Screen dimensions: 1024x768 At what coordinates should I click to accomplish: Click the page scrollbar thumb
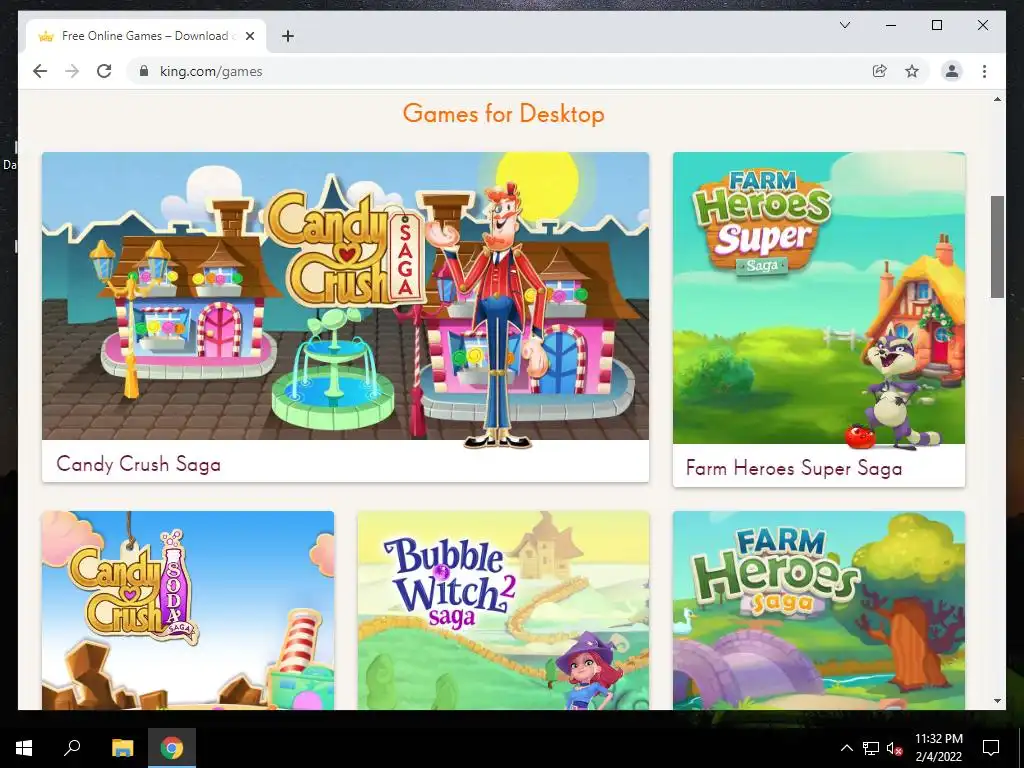[997, 247]
